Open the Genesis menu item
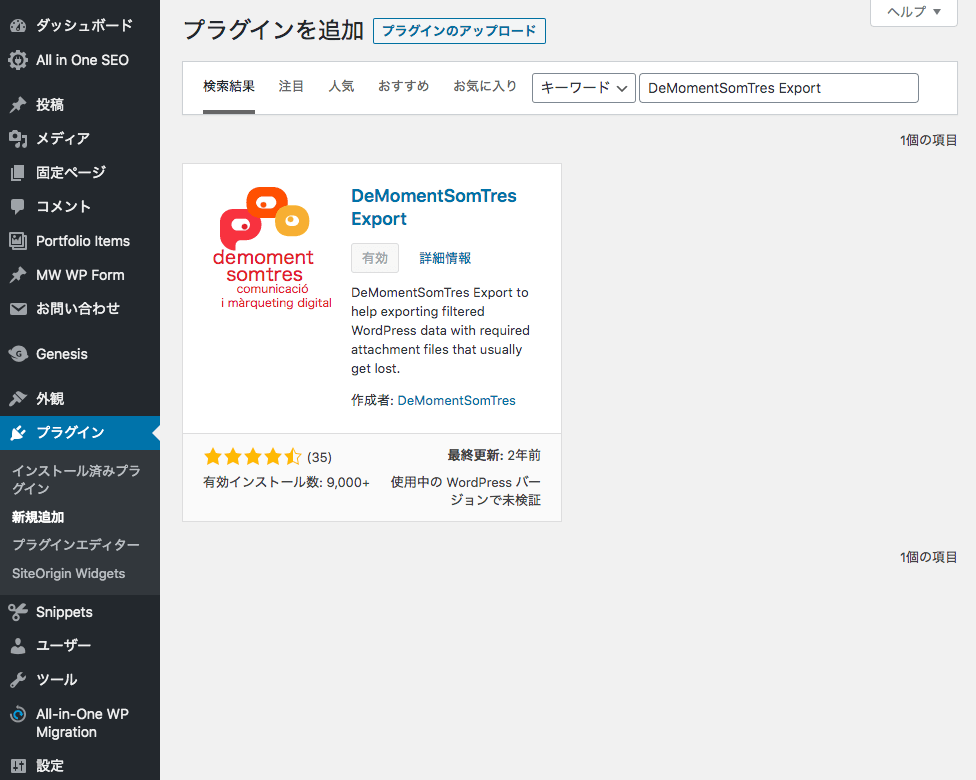Viewport: 976px width, 780px height. pos(80,354)
